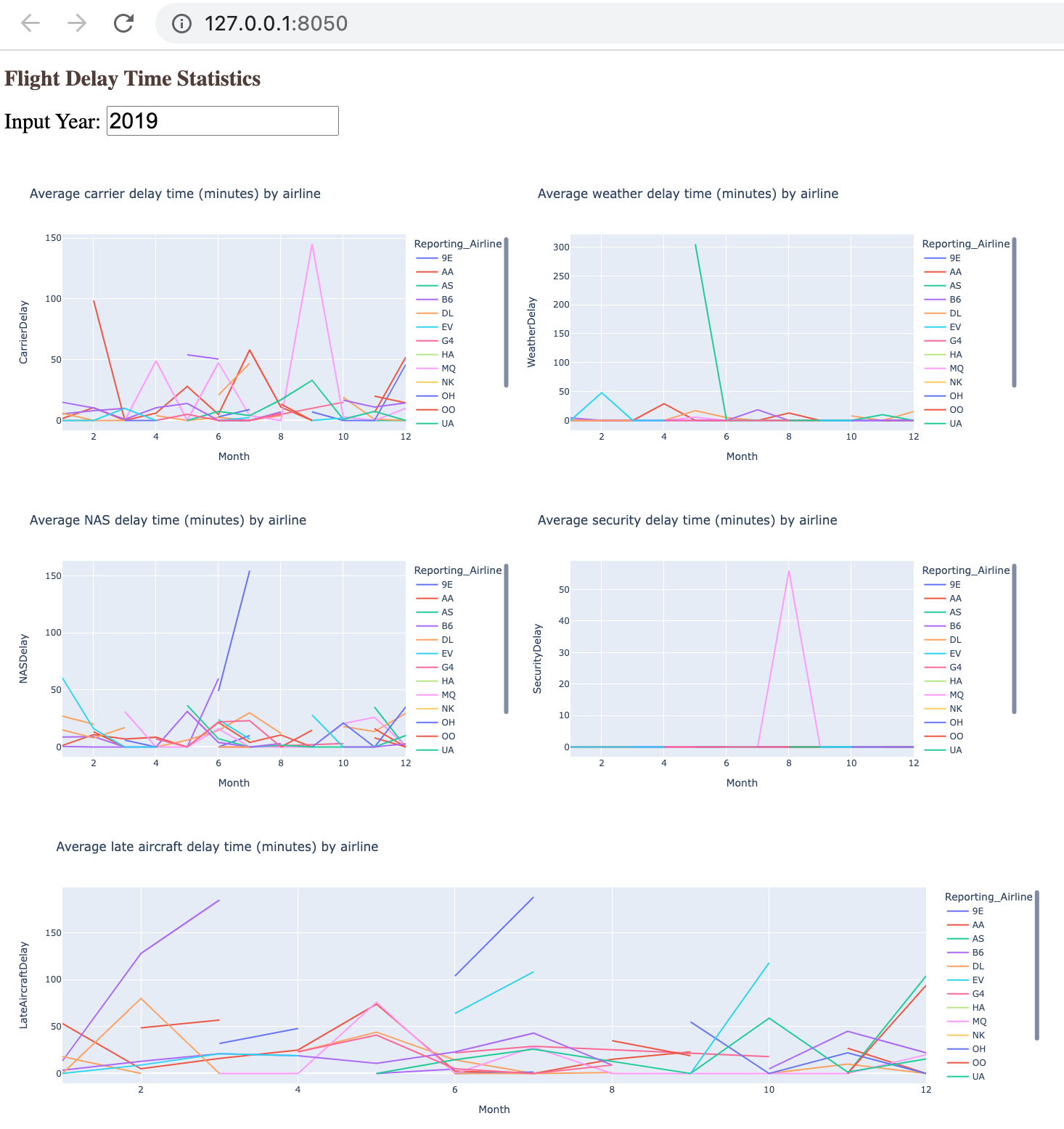
Task: Toggle UA in the weather delay legend
Action: [954, 423]
